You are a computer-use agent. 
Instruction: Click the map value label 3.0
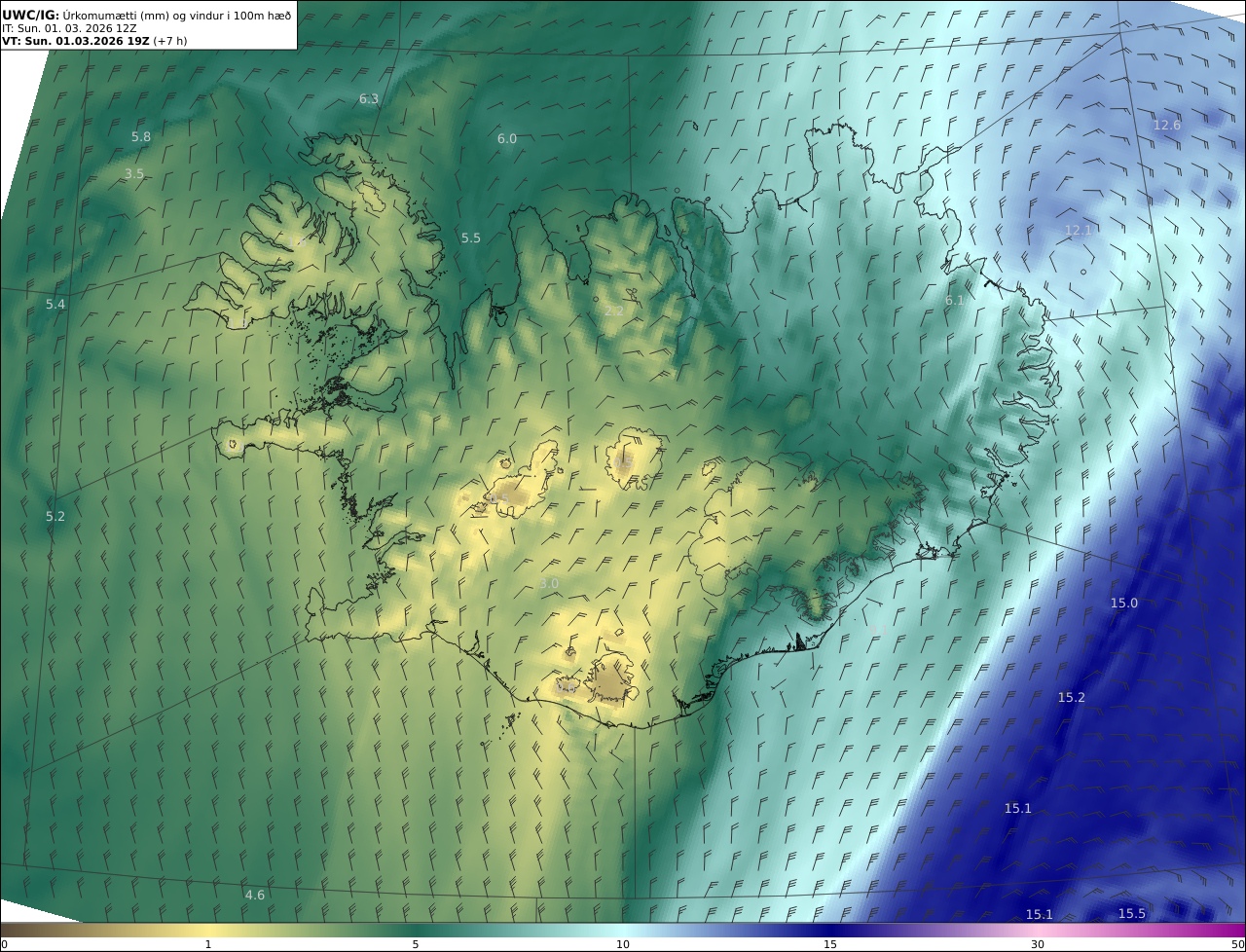point(549,584)
